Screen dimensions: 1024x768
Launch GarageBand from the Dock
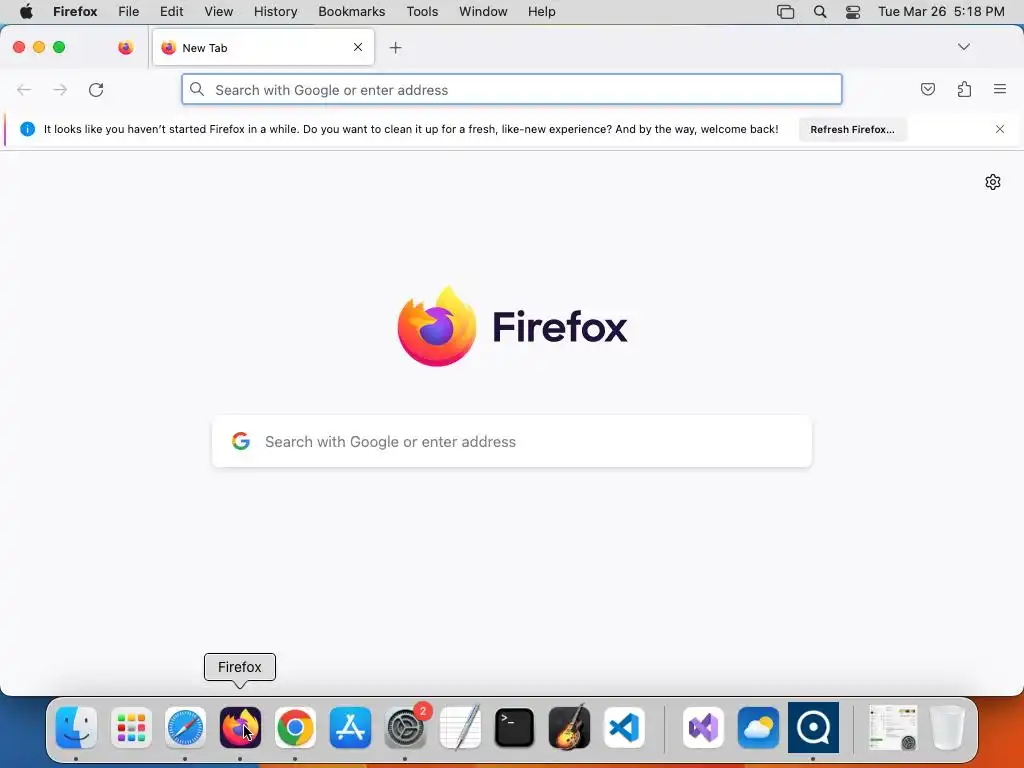point(569,727)
